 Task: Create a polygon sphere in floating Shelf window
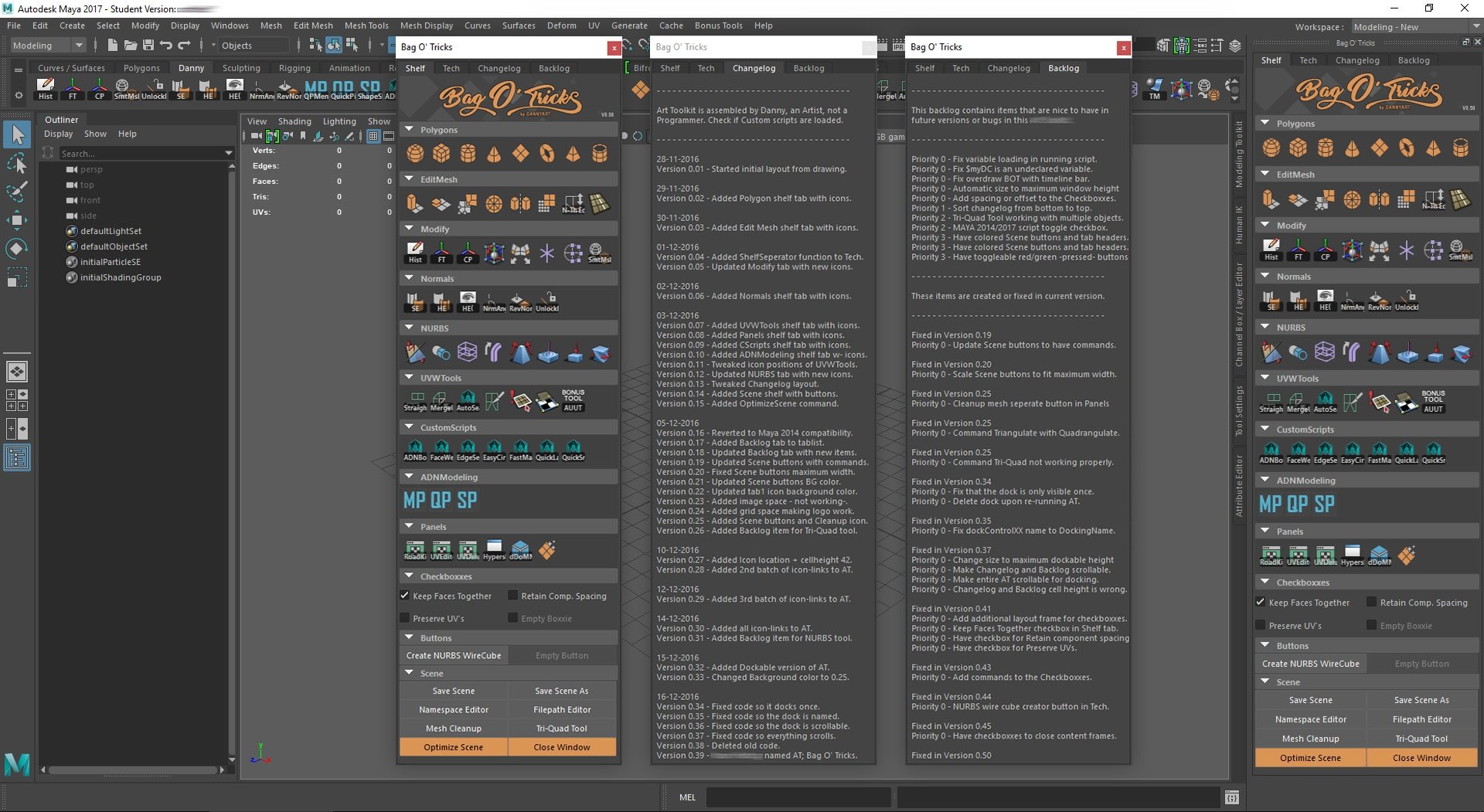point(415,154)
